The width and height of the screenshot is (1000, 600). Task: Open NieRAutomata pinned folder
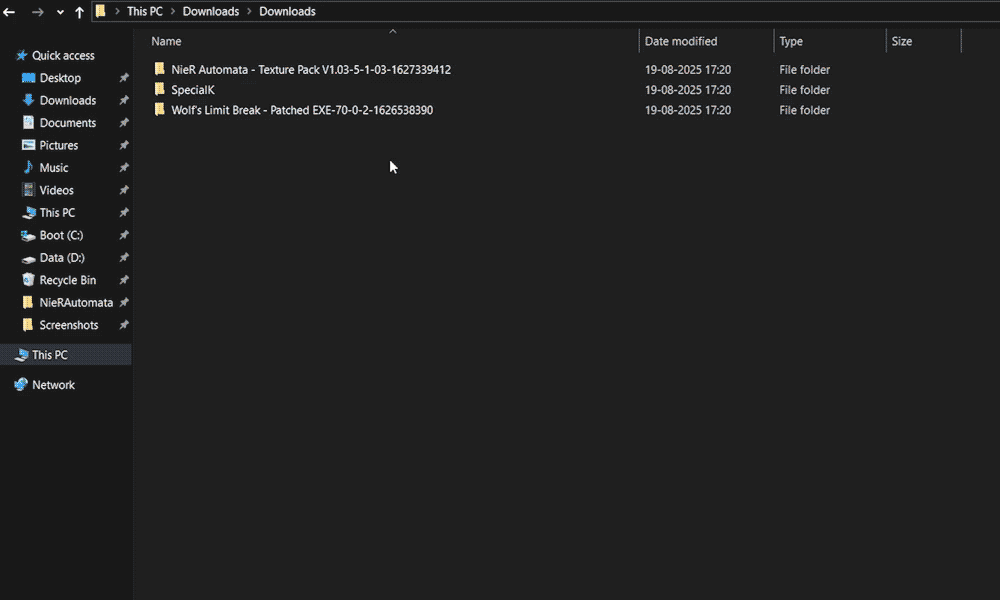point(76,302)
